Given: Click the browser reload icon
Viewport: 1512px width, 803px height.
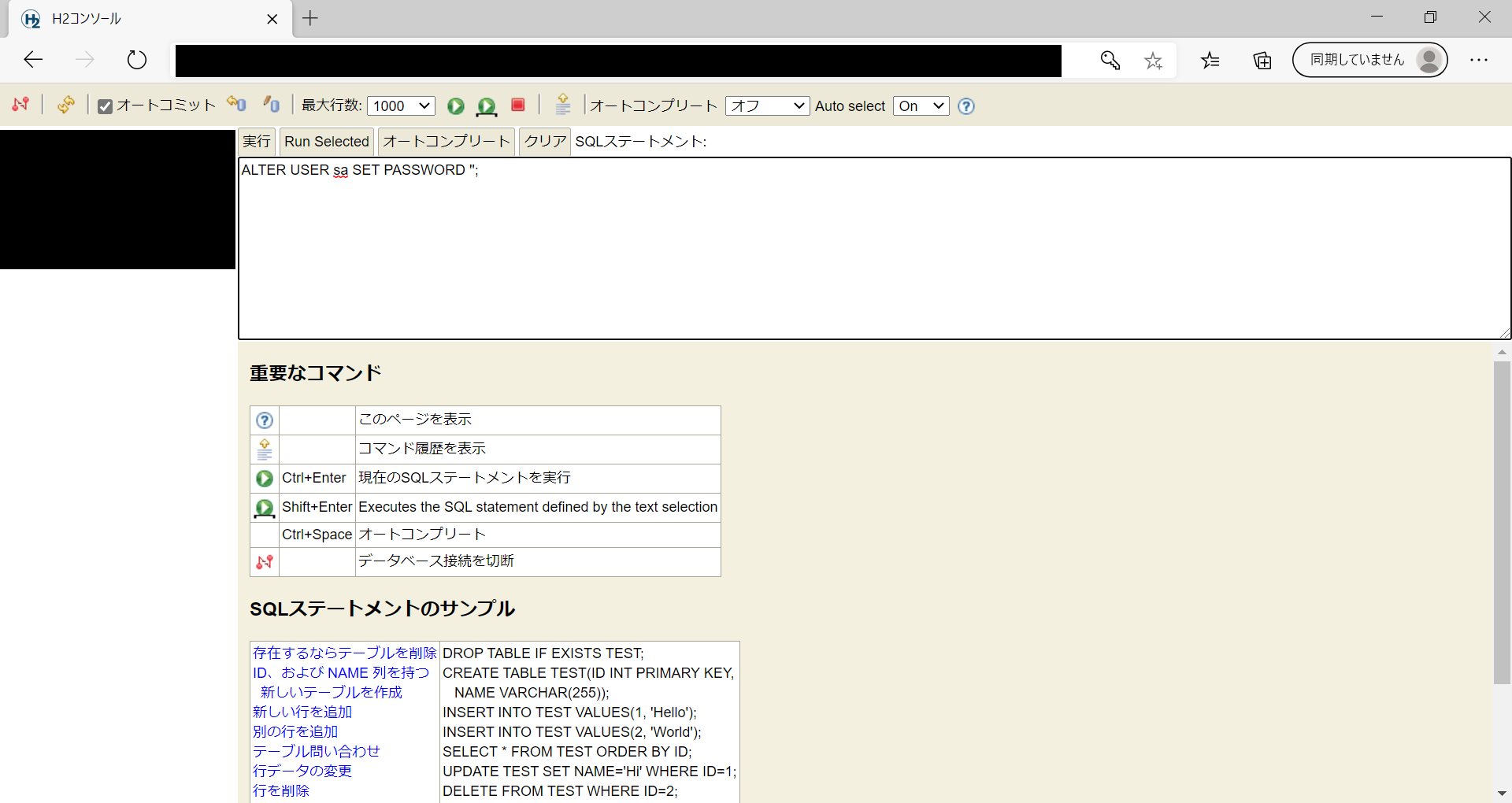Looking at the screenshot, I should click(x=137, y=60).
